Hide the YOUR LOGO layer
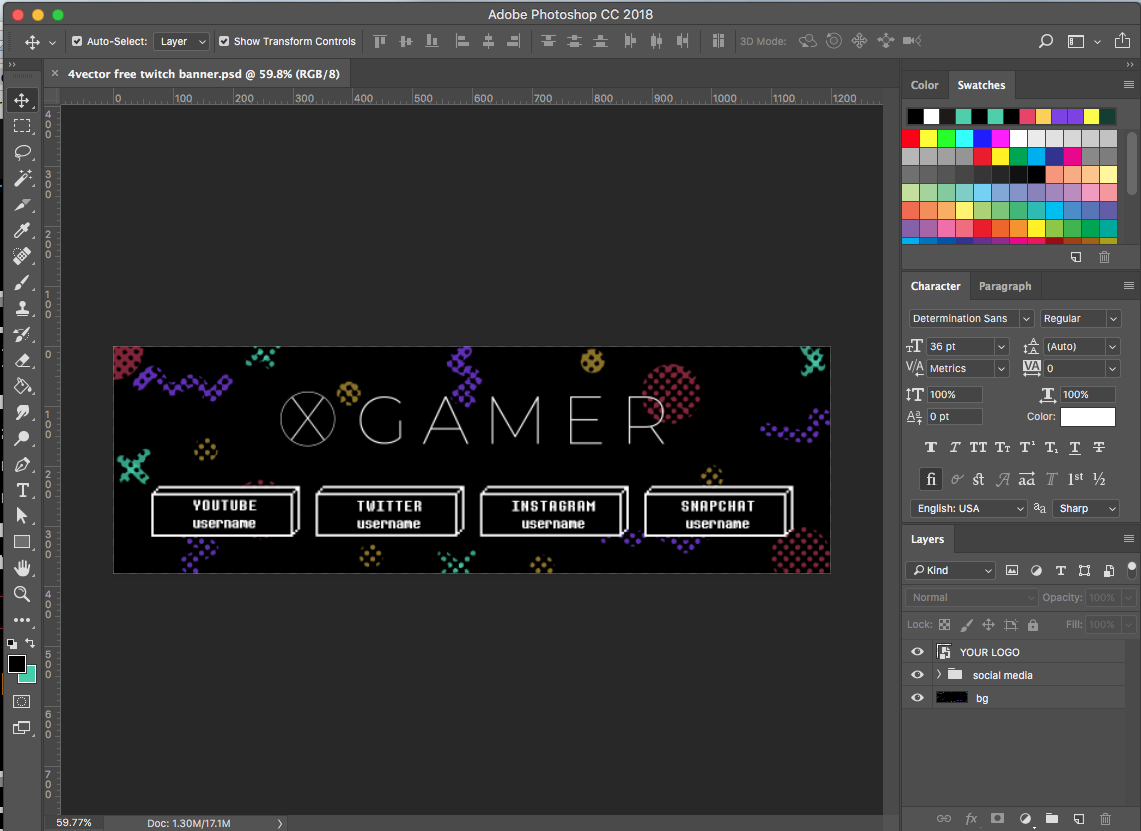 coord(917,652)
